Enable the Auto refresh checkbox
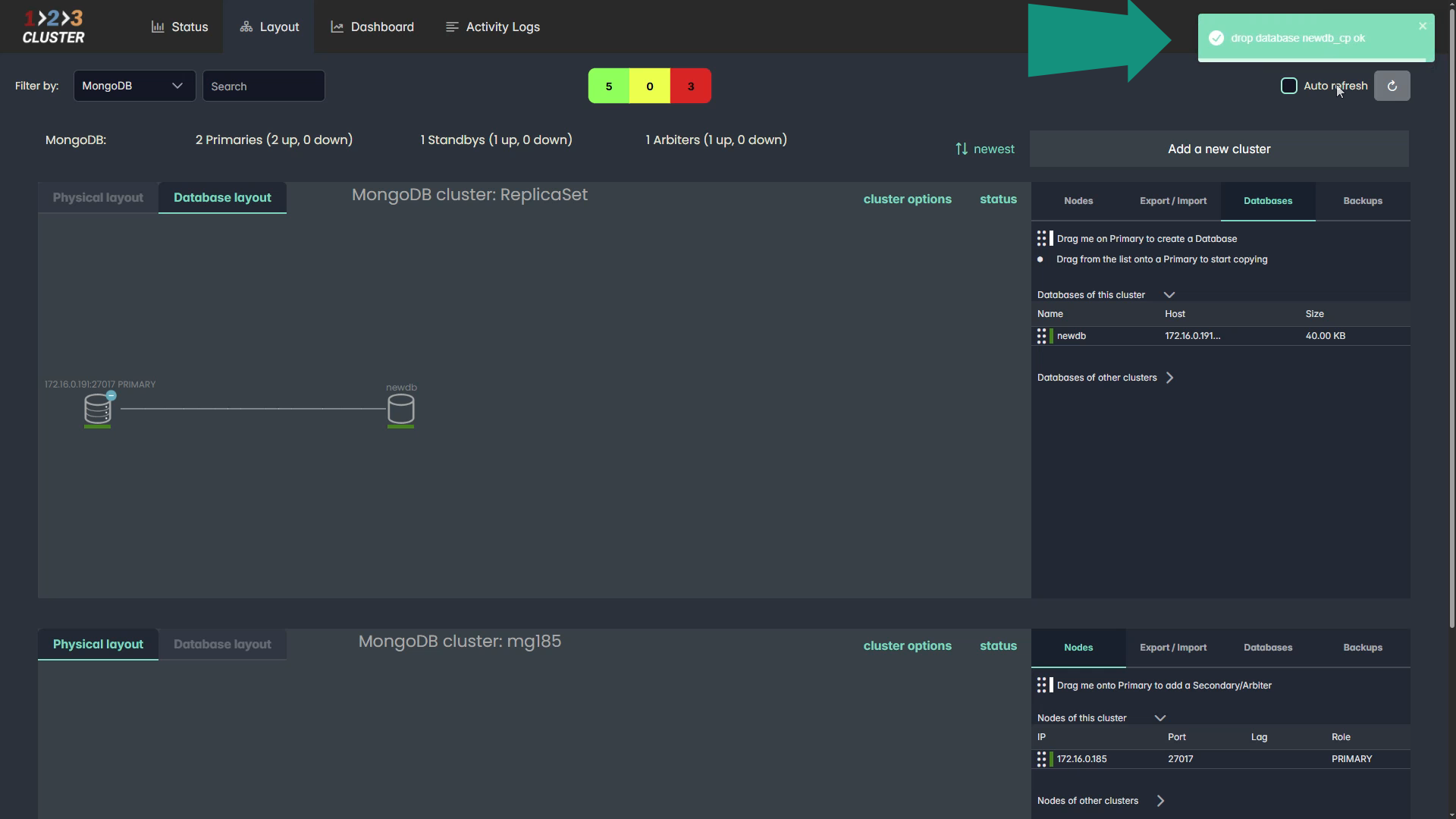 [1288, 86]
